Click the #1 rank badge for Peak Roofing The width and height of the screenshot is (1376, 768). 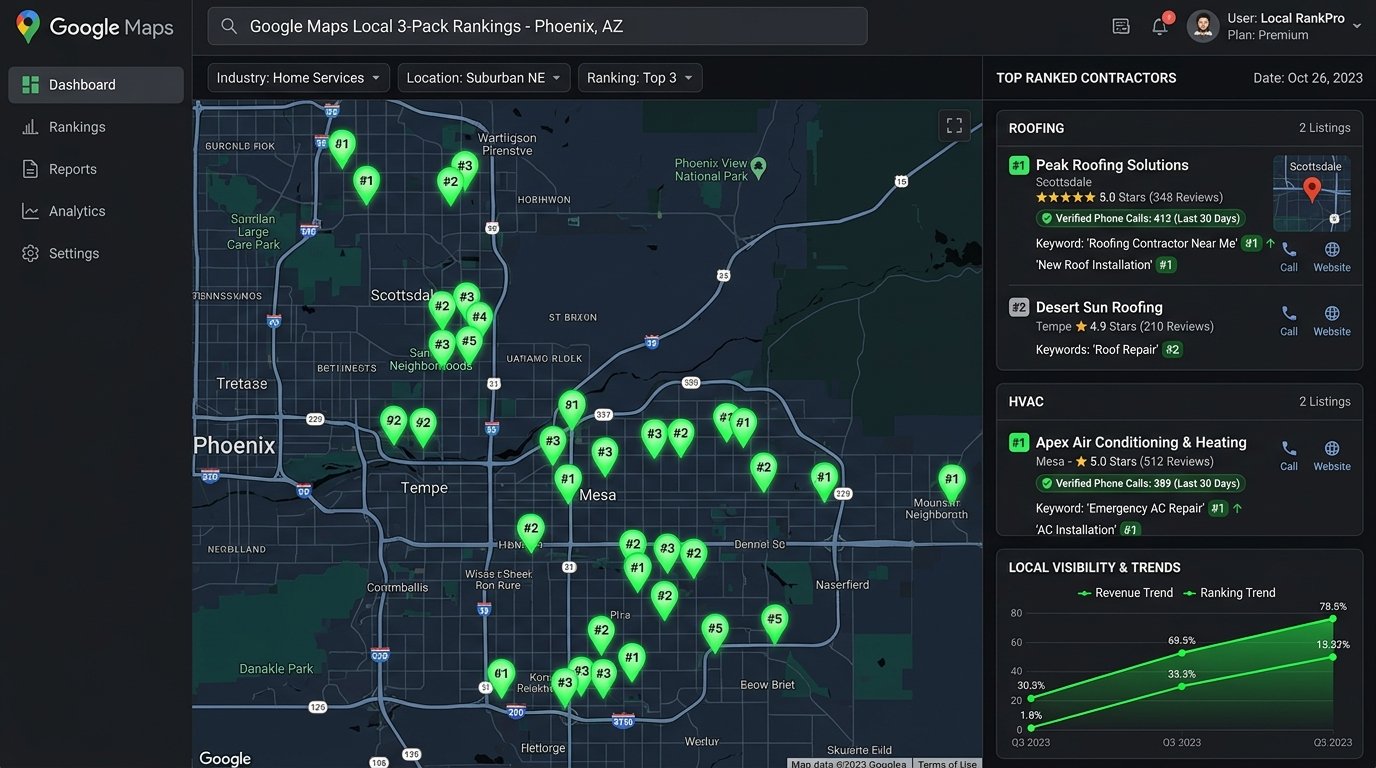tap(1019, 165)
